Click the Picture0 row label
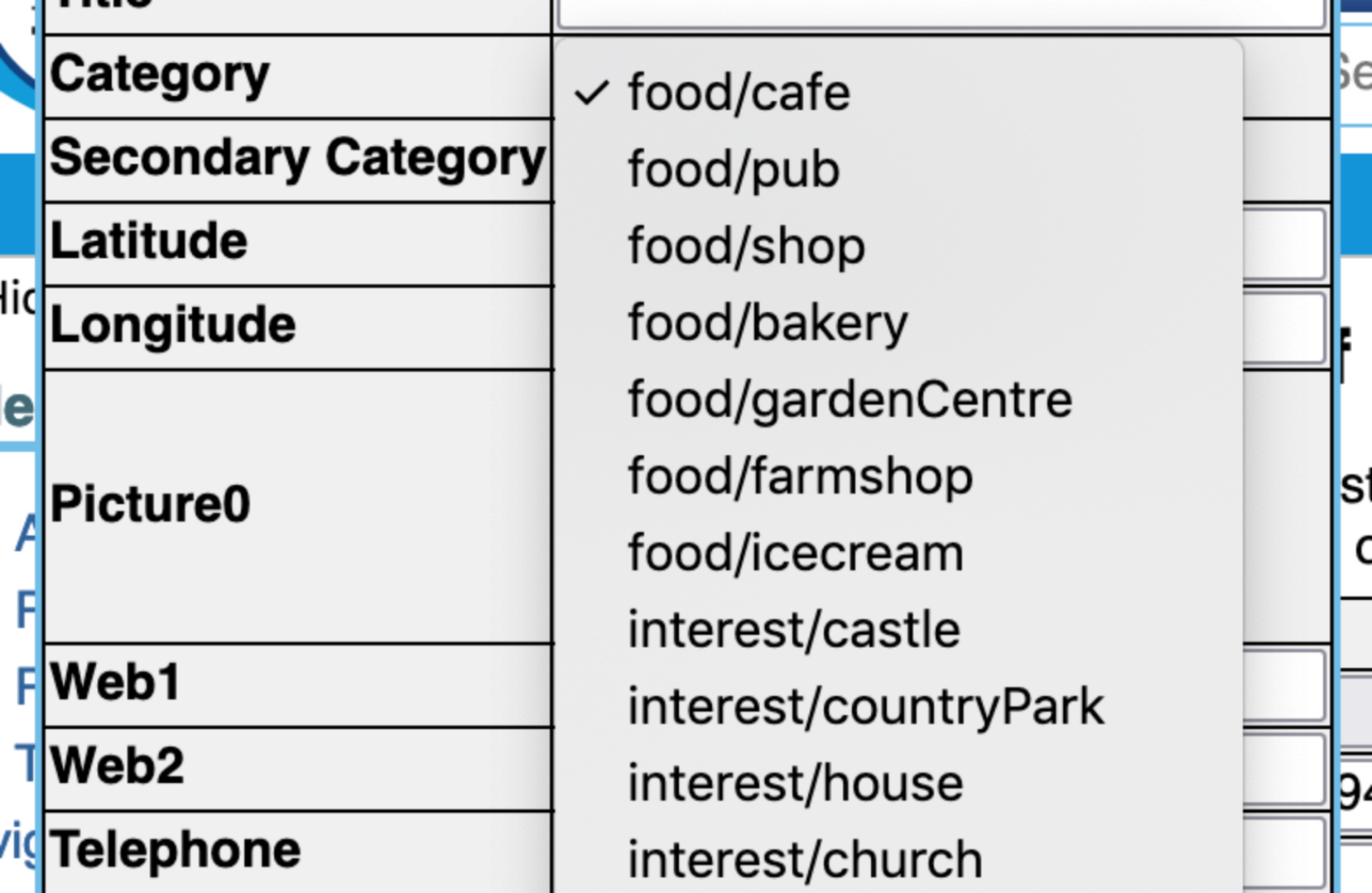Screen dimensions: 1372x893 (150, 504)
